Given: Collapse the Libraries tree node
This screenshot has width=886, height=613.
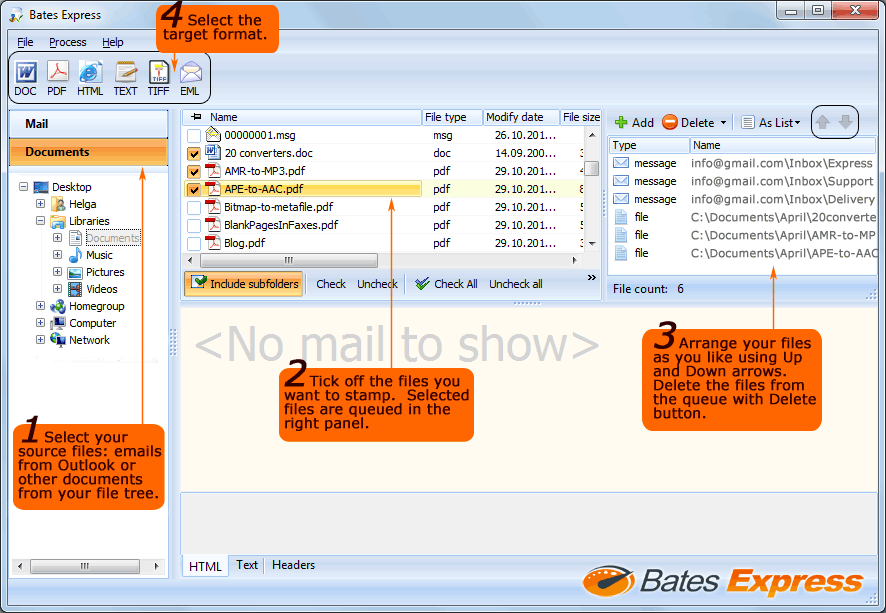Looking at the screenshot, I should coord(40,220).
